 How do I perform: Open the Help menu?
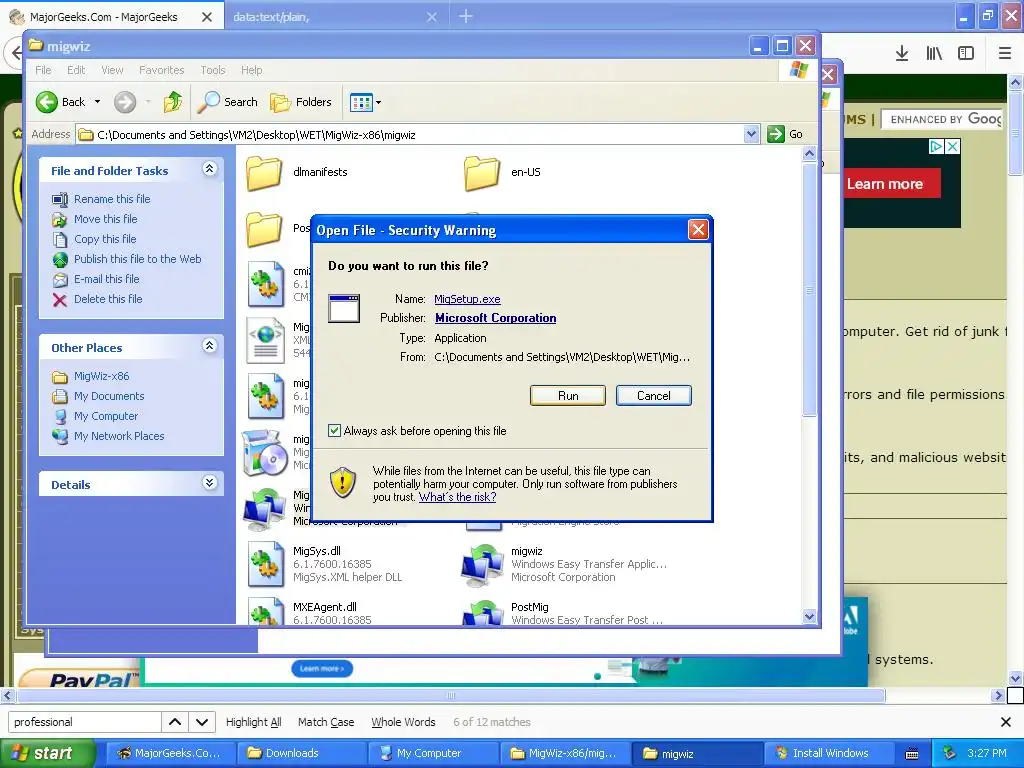pos(251,70)
